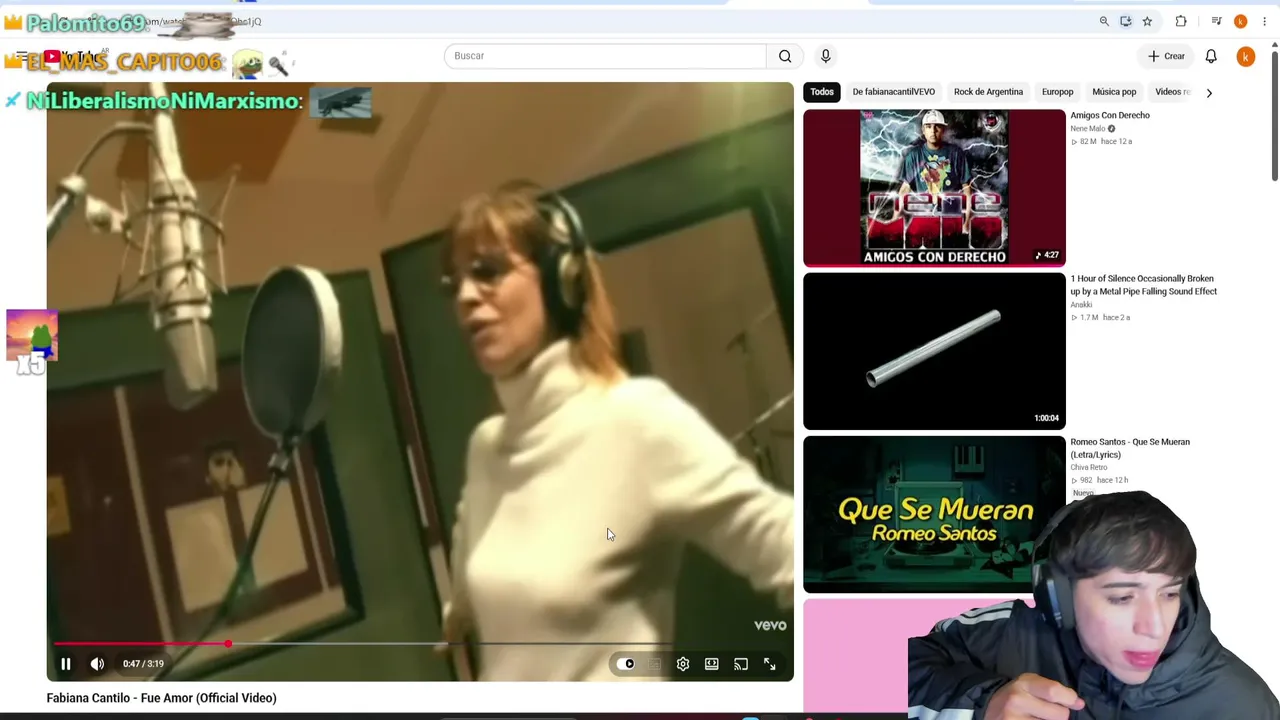The image size is (1280, 720).
Task: Select the De fabianacantilVEVO chip
Action: pos(894,92)
